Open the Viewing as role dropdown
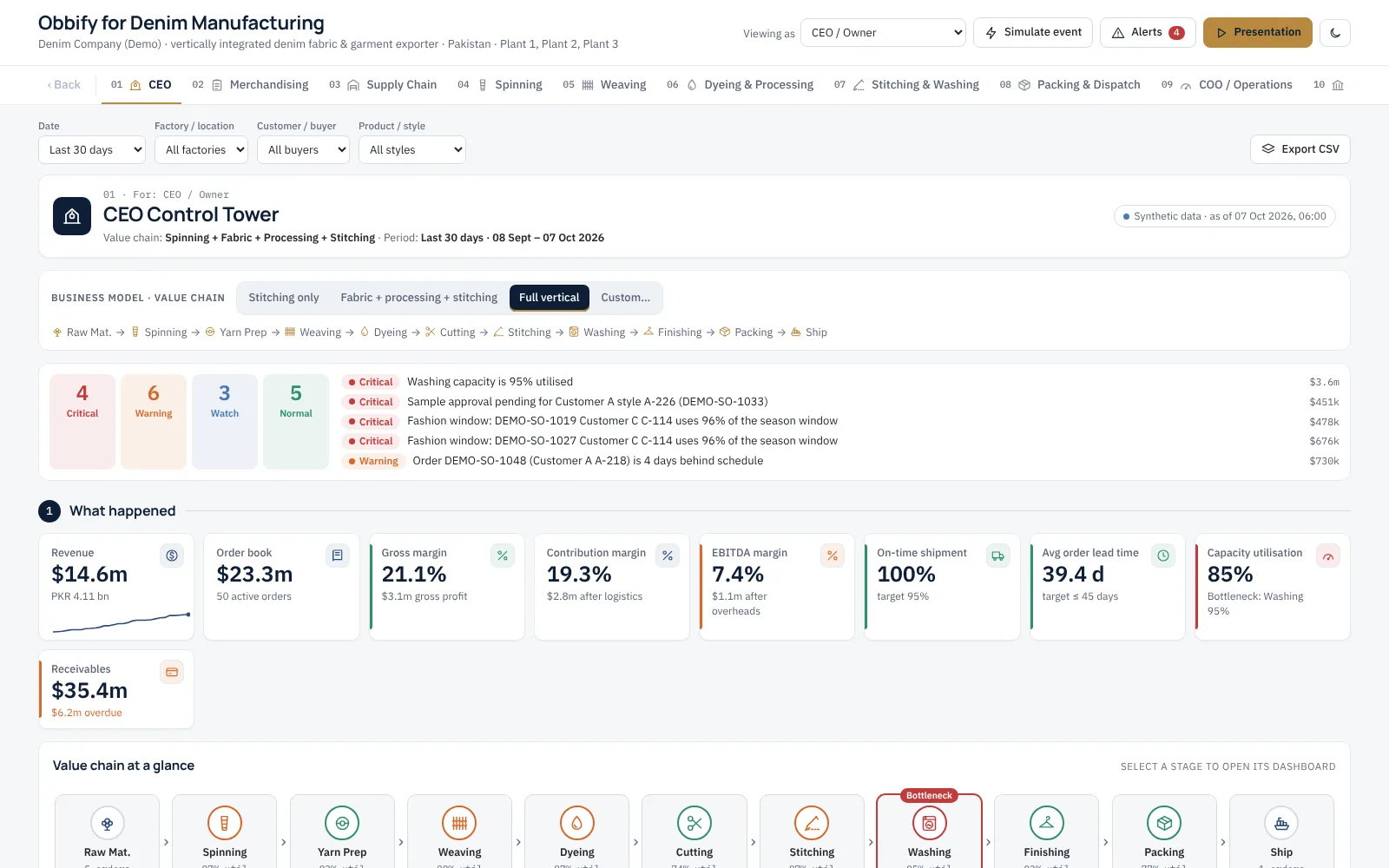Viewport: 1389px width, 868px height. (883, 33)
